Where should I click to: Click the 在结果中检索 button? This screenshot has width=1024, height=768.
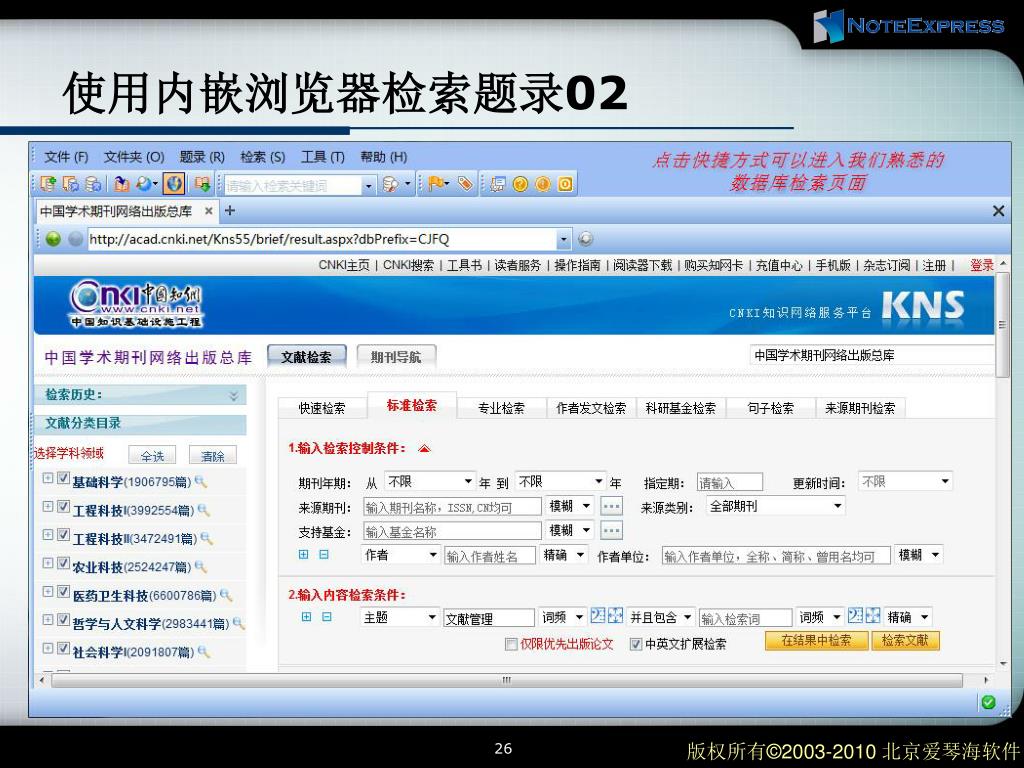coord(816,641)
